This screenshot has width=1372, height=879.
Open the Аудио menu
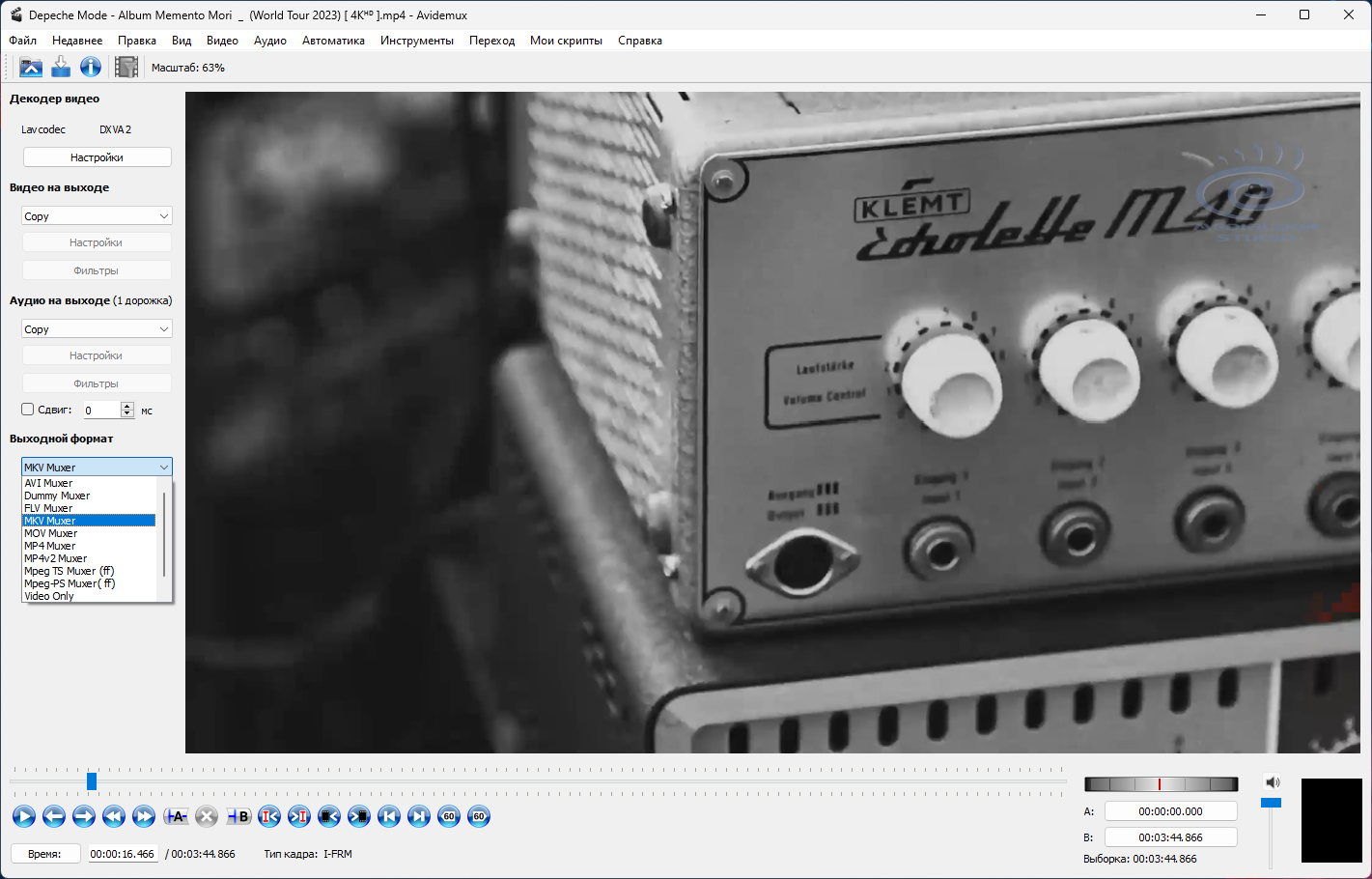tap(270, 41)
